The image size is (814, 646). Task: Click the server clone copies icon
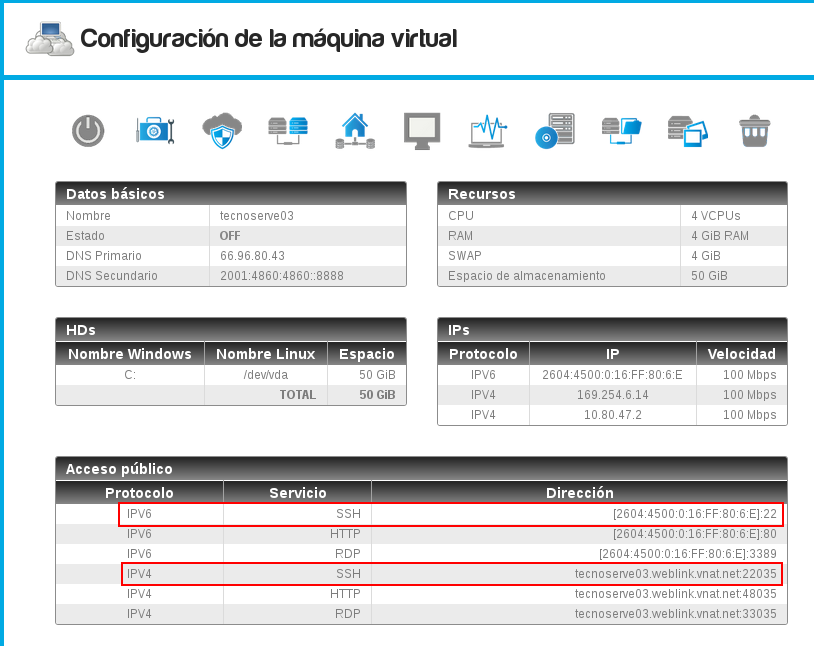pos(687,131)
